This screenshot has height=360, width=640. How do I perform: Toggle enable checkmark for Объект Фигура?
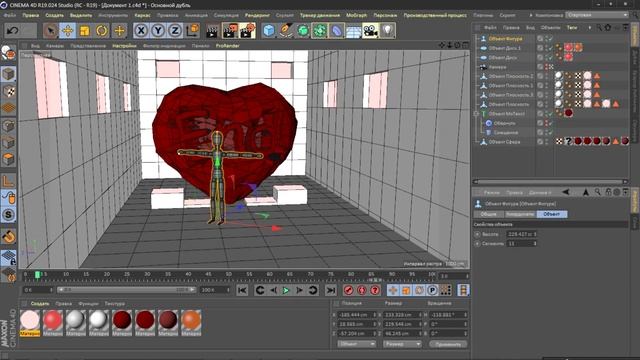click(x=550, y=39)
